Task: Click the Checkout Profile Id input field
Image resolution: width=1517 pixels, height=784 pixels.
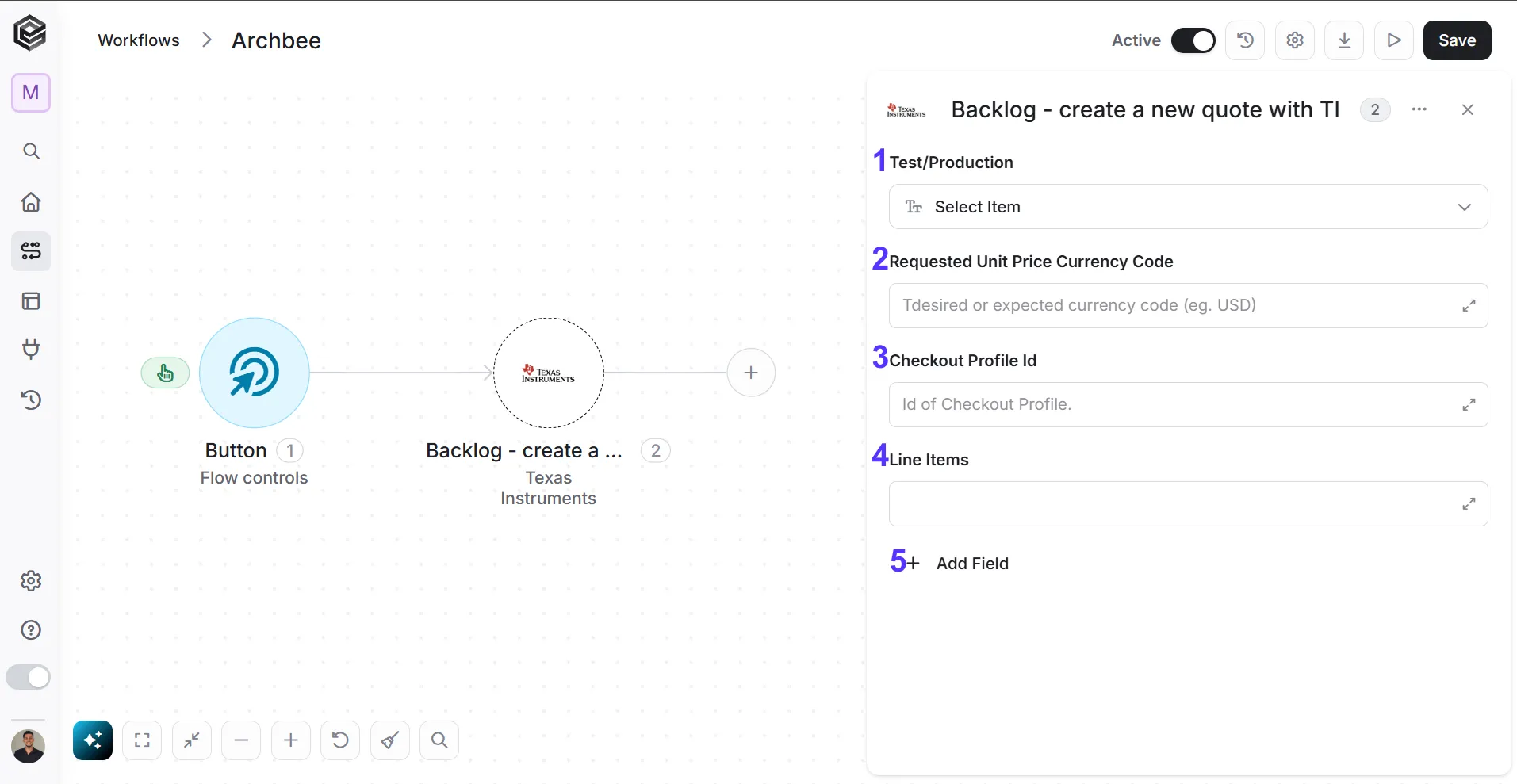Action: pos(1188,405)
